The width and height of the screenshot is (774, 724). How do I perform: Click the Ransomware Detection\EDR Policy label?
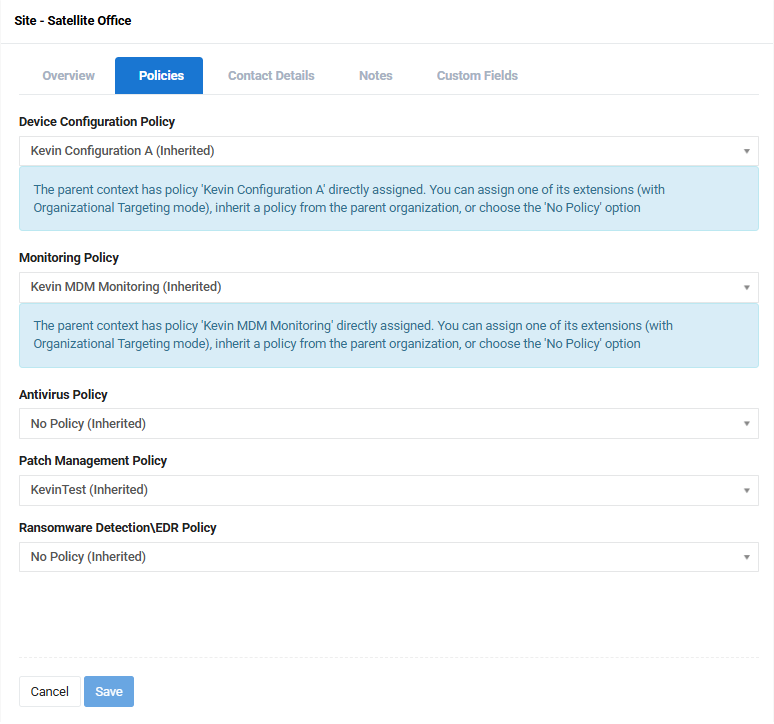click(117, 528)
